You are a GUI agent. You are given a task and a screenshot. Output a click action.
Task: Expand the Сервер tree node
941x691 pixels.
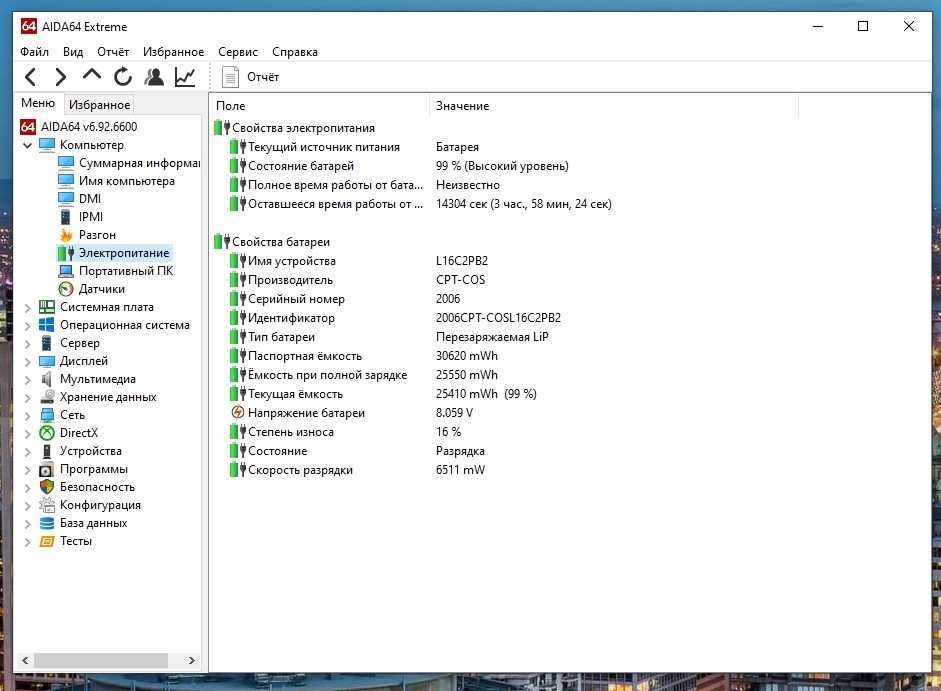pyautogui.click(x=27, y=343)
